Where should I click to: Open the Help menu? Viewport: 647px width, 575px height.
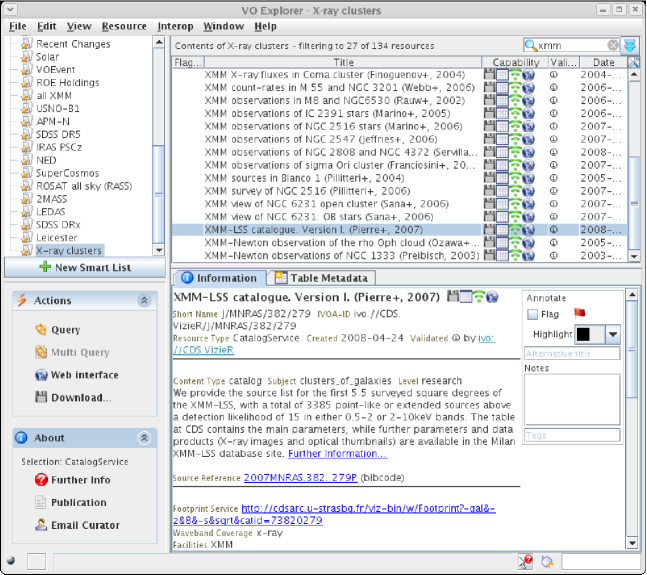(x=265, y=26)
